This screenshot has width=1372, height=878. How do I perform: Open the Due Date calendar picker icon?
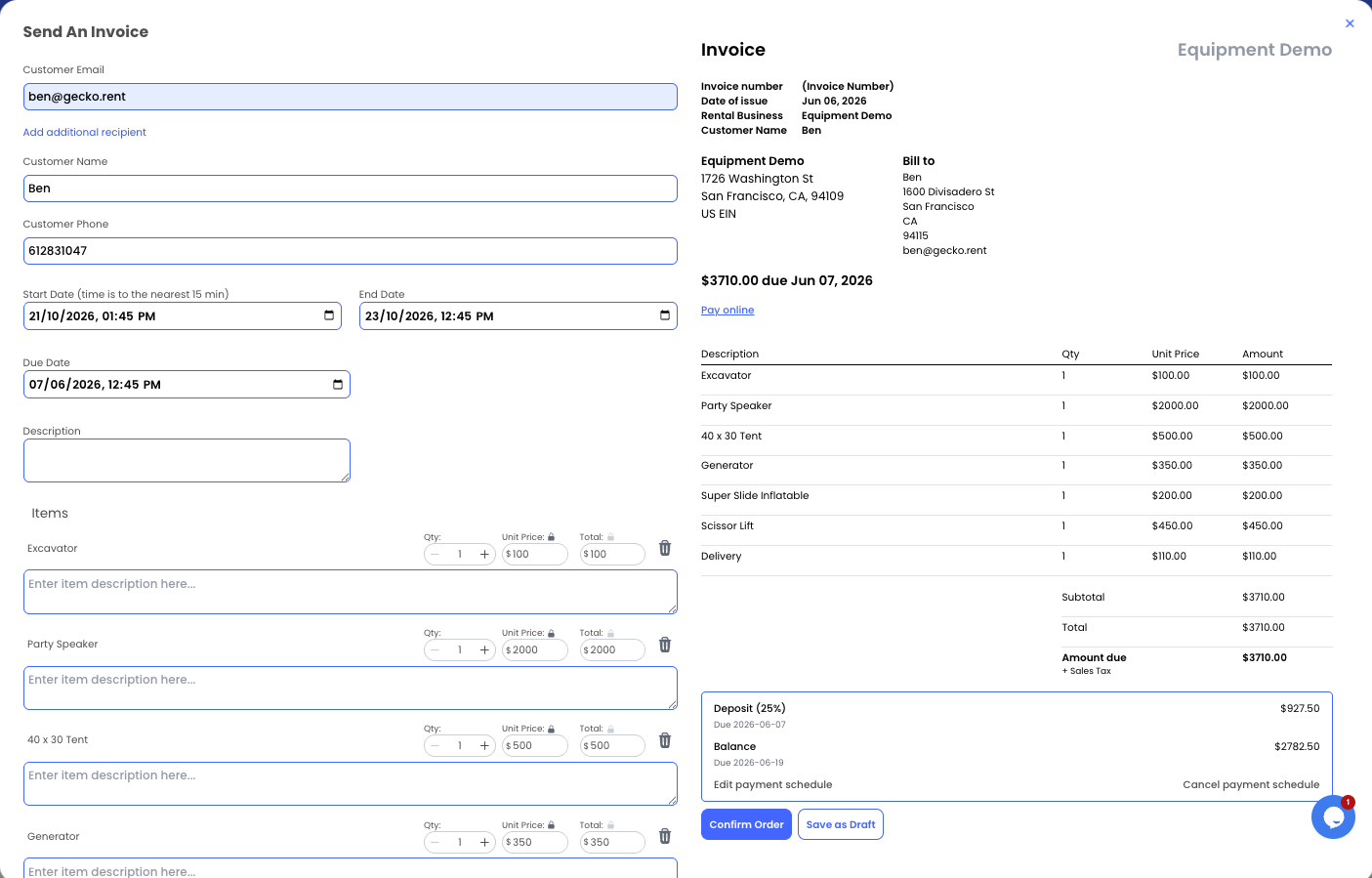pos(338,384)
